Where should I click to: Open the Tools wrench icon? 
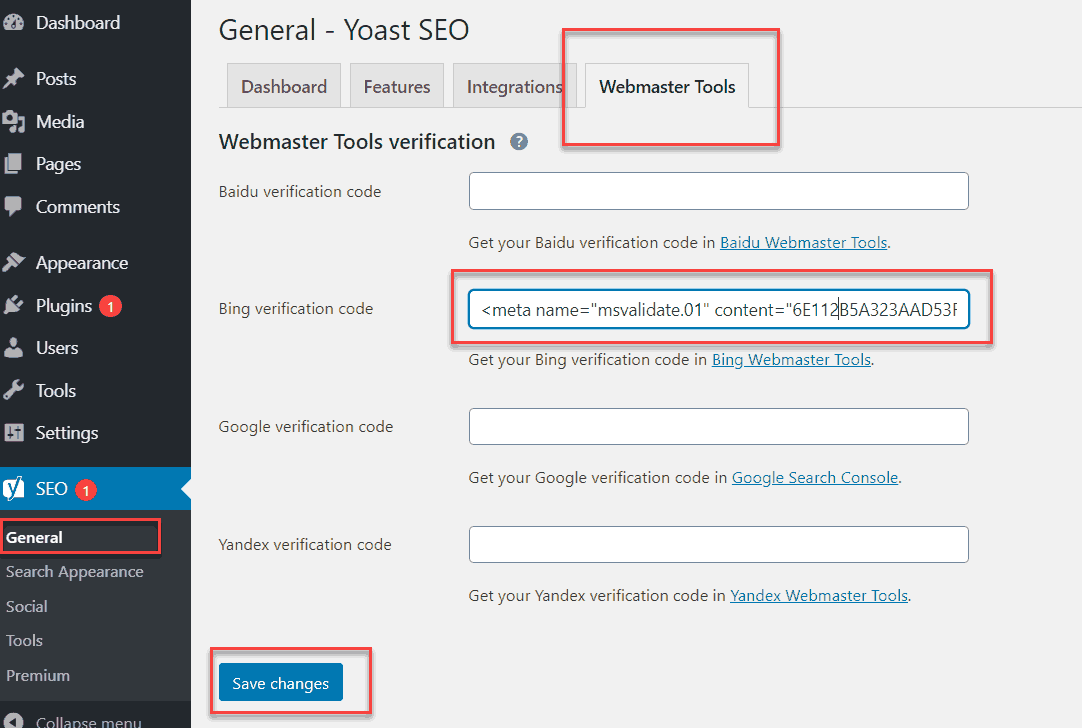16,390
